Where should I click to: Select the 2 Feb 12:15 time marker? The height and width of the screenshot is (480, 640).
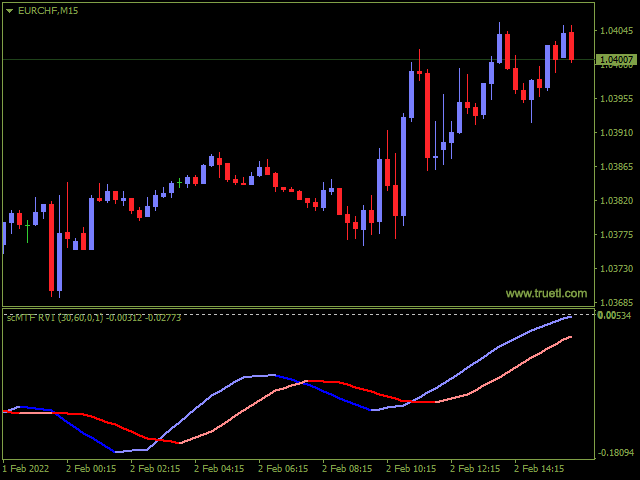point(475,469)
